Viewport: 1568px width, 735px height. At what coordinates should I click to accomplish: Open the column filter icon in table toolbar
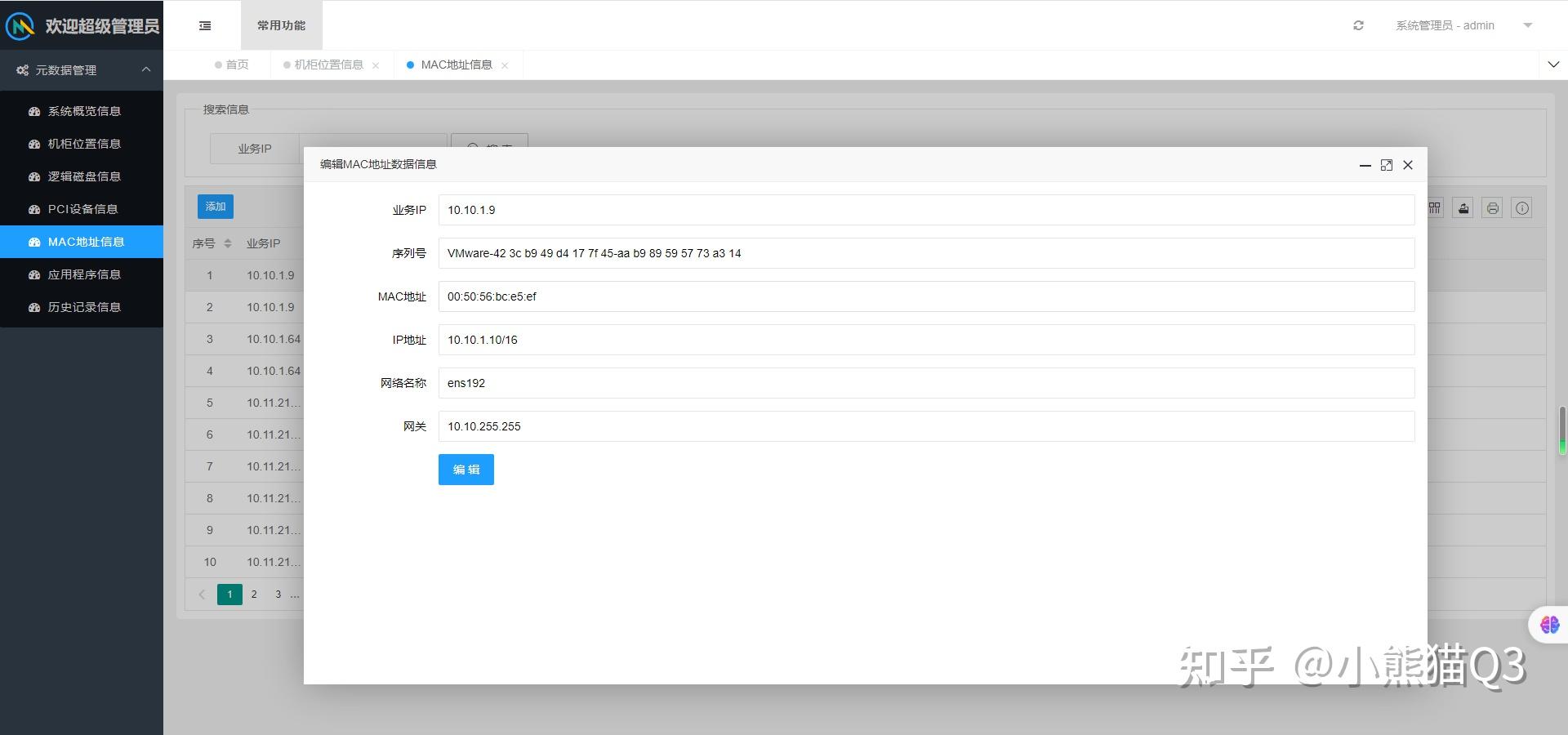pyautogui.click(x=1435, y=208)
